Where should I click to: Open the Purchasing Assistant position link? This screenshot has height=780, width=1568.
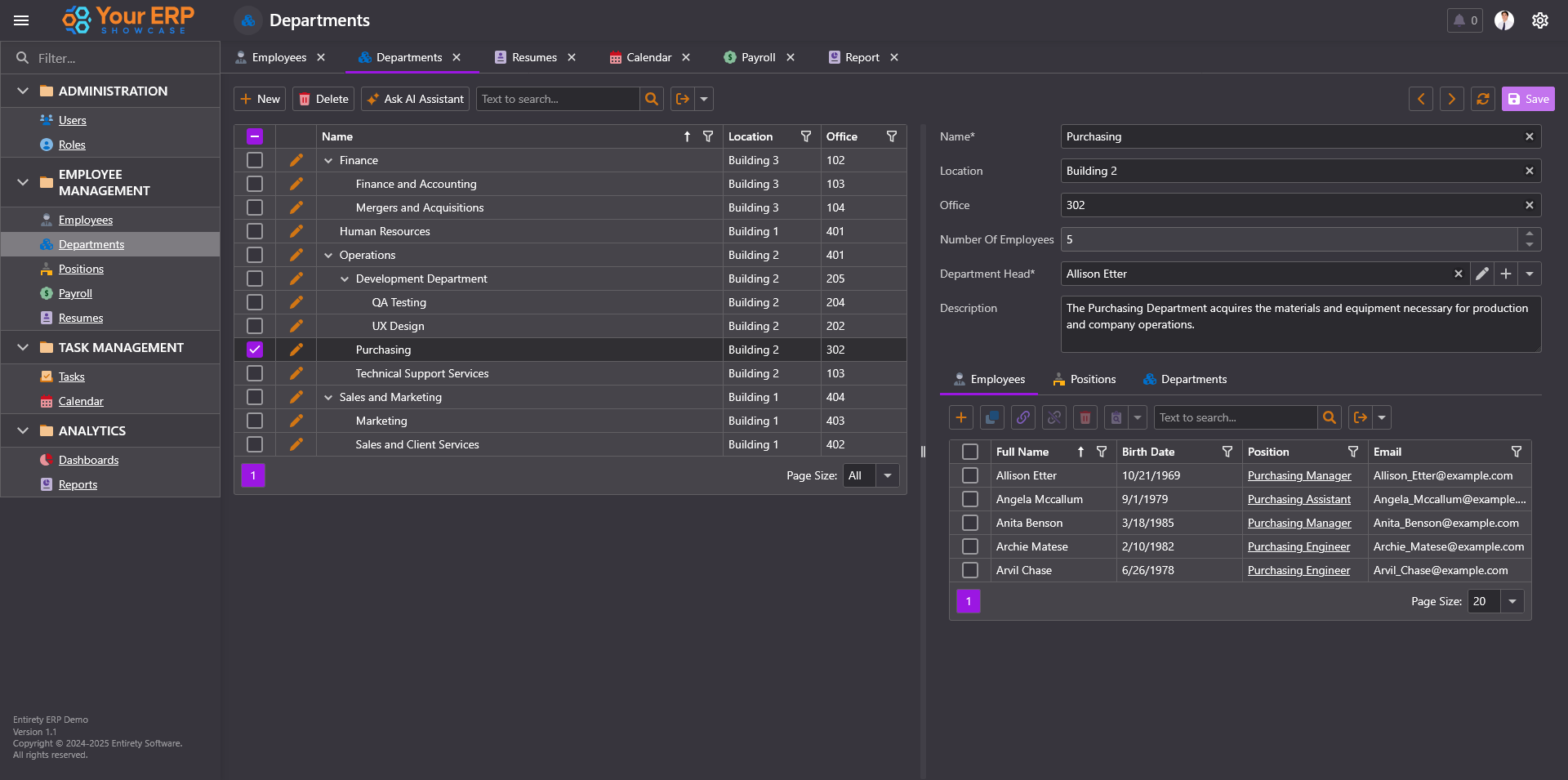1298,499
